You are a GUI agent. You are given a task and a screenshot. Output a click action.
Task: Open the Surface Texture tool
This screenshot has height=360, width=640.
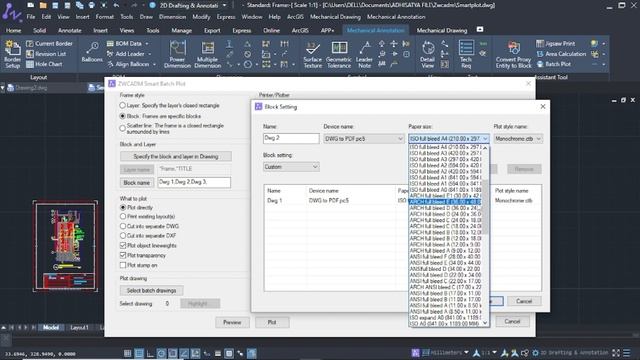[313, 54]
